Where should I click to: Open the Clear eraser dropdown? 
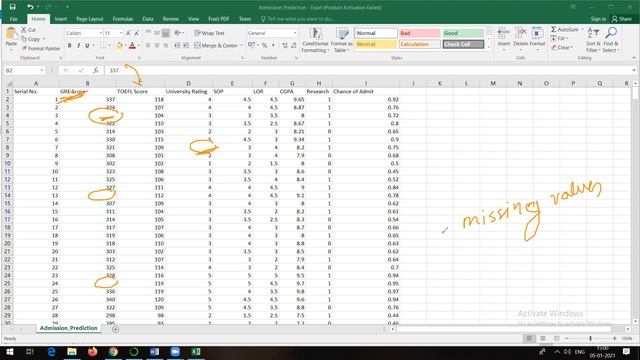tap(562, 47)
